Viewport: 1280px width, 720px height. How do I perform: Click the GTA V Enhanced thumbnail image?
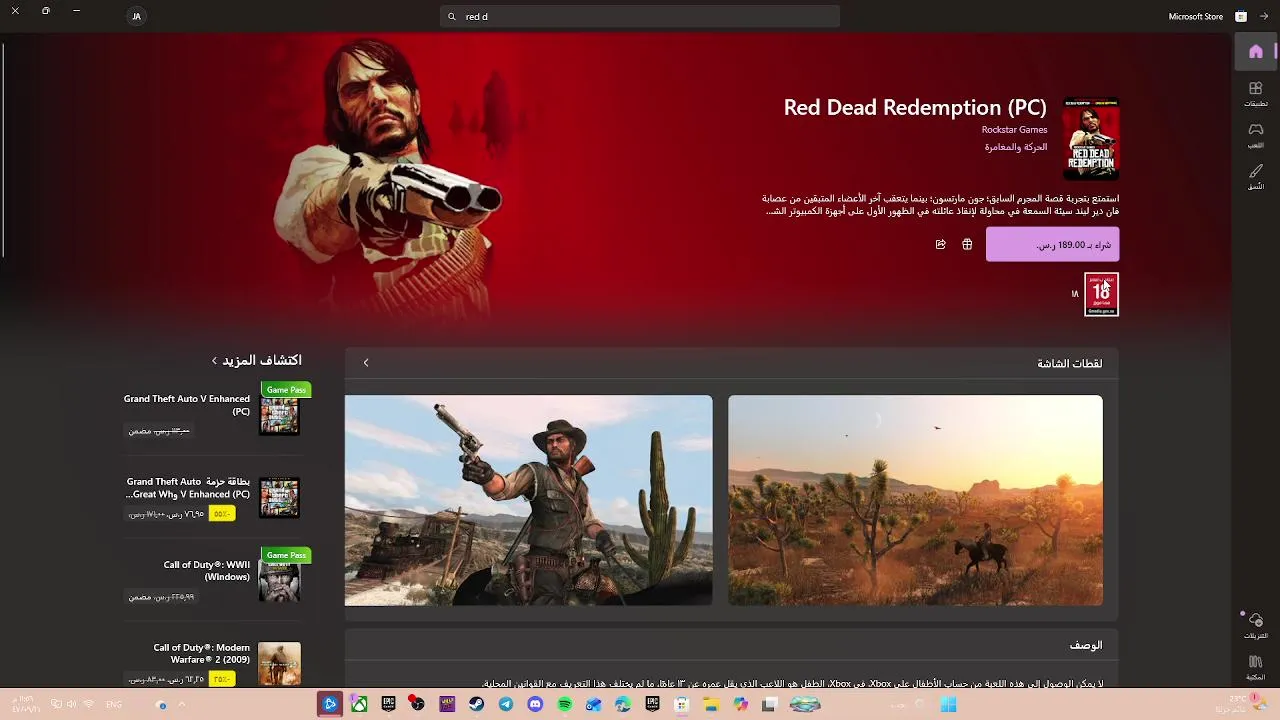pyautogui.click(x=279, y=415)
